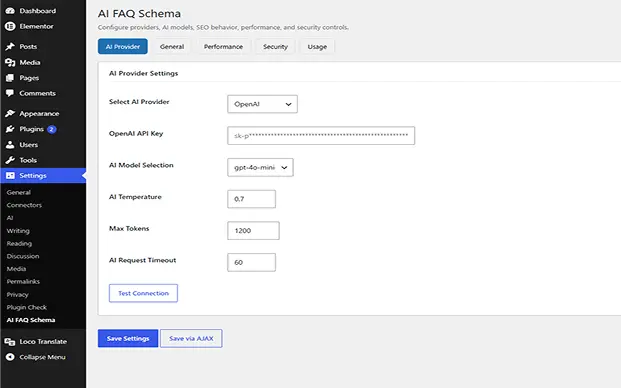Image resolution: width=621 pixels, height=388 pixels.
Task: Click the Settings menu label
Action: click(33, 175)
